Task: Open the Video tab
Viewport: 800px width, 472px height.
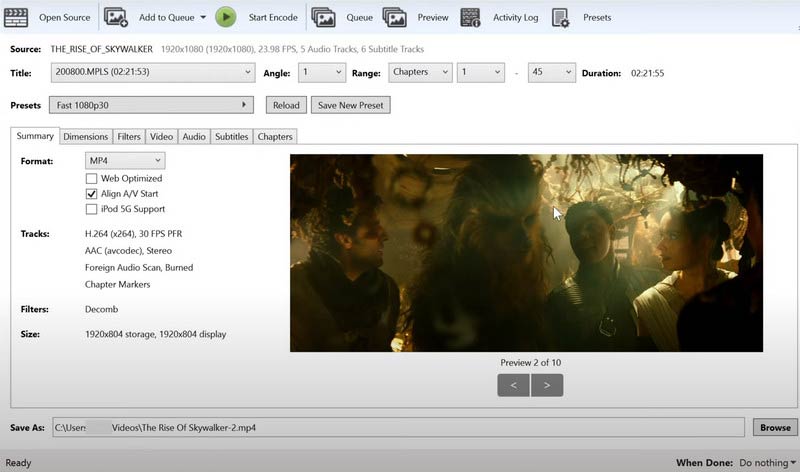Action: point(161,137)
